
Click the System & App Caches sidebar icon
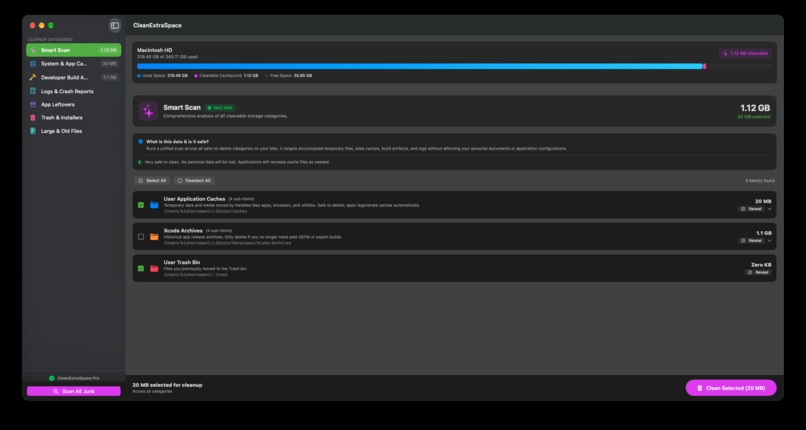tap(33, 64)
